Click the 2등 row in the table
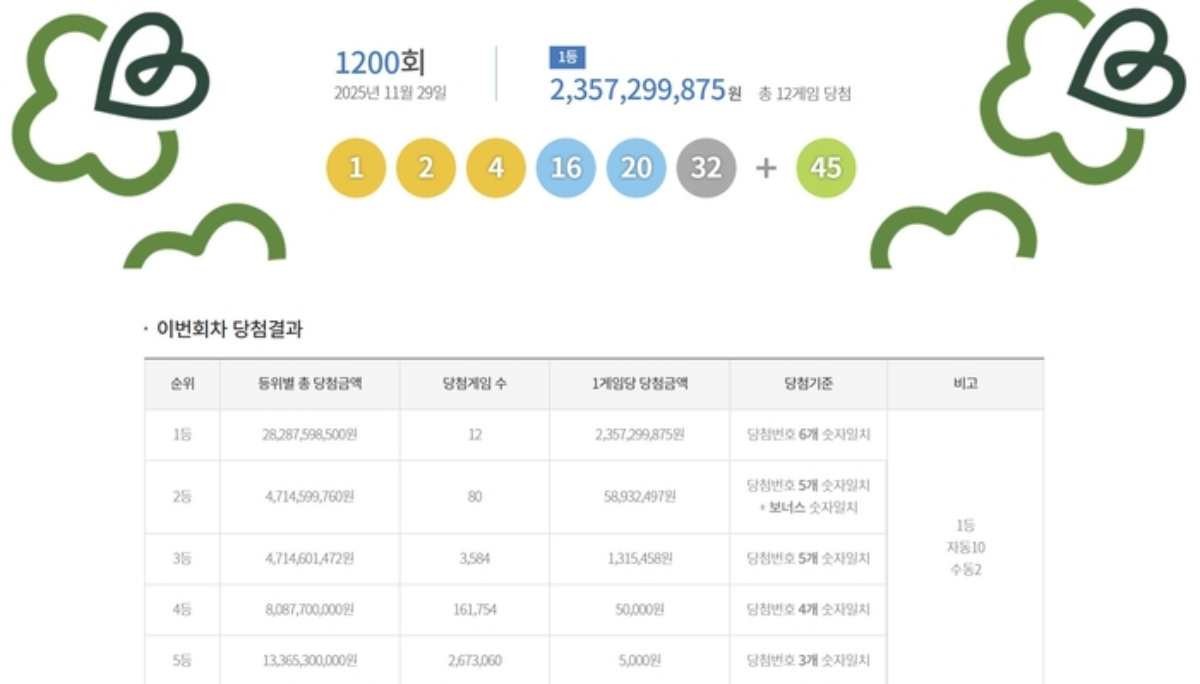Image resolution: width=1200 pixels, height=684 pixels. click(x=180, y=496)
